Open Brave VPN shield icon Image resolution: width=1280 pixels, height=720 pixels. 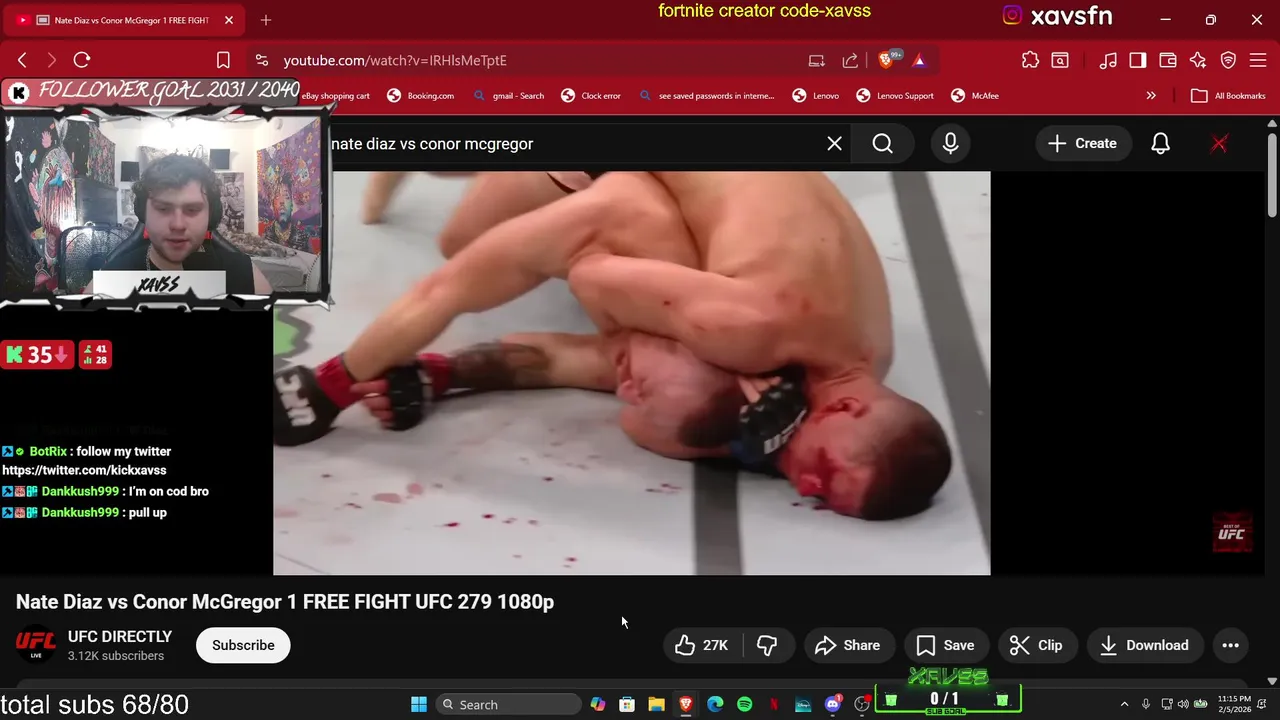[x=1229, y=60]
